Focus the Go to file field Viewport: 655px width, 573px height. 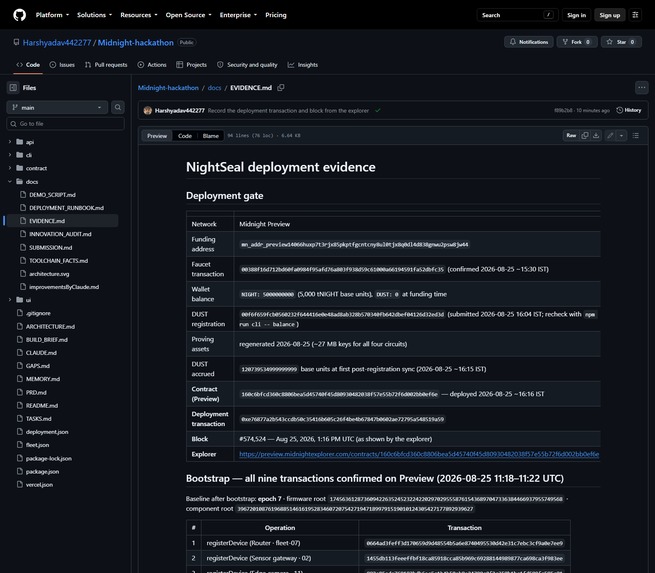tap(66, 124)
